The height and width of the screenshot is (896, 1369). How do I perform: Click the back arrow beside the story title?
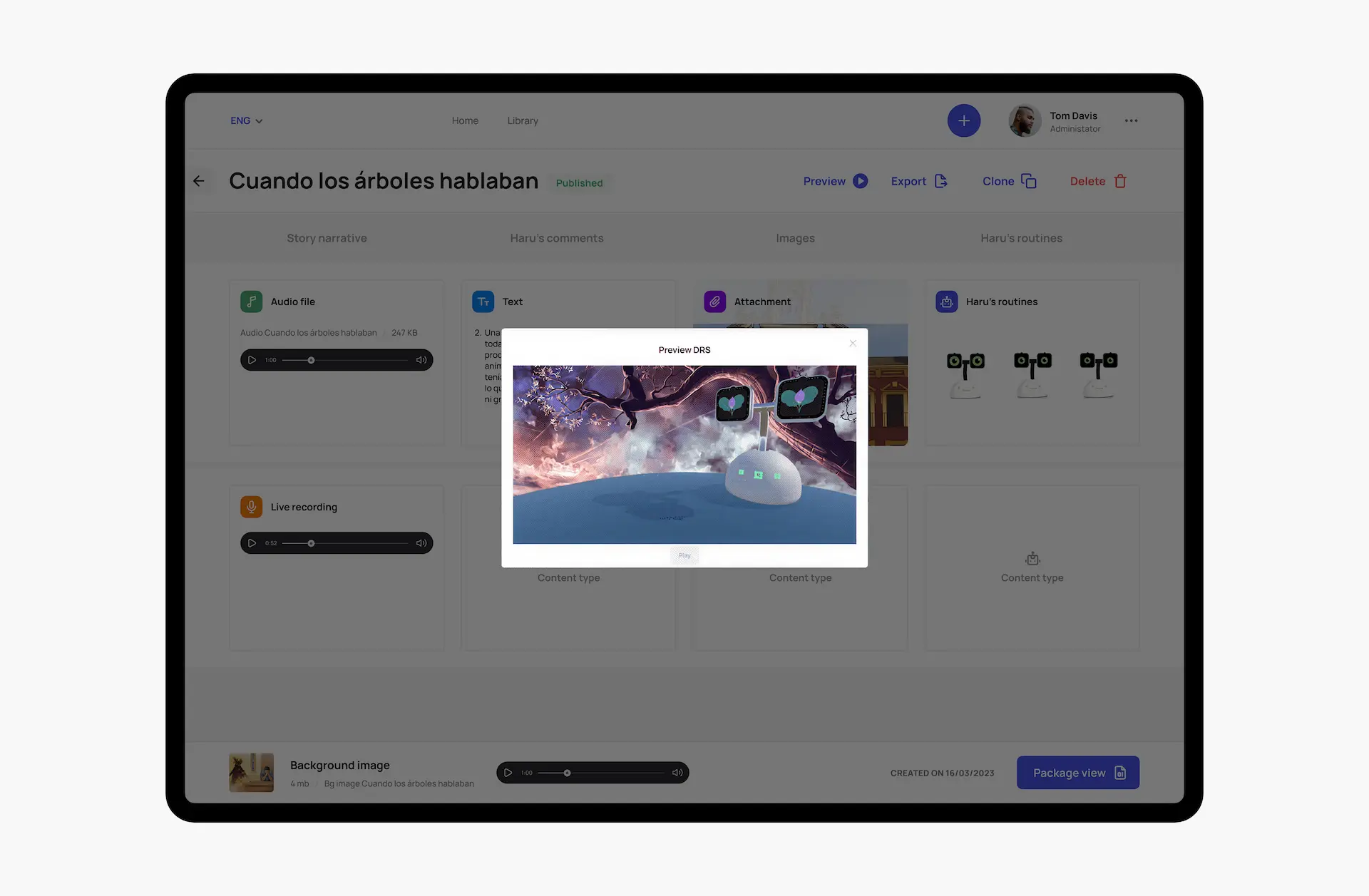[x=200, y=181]
